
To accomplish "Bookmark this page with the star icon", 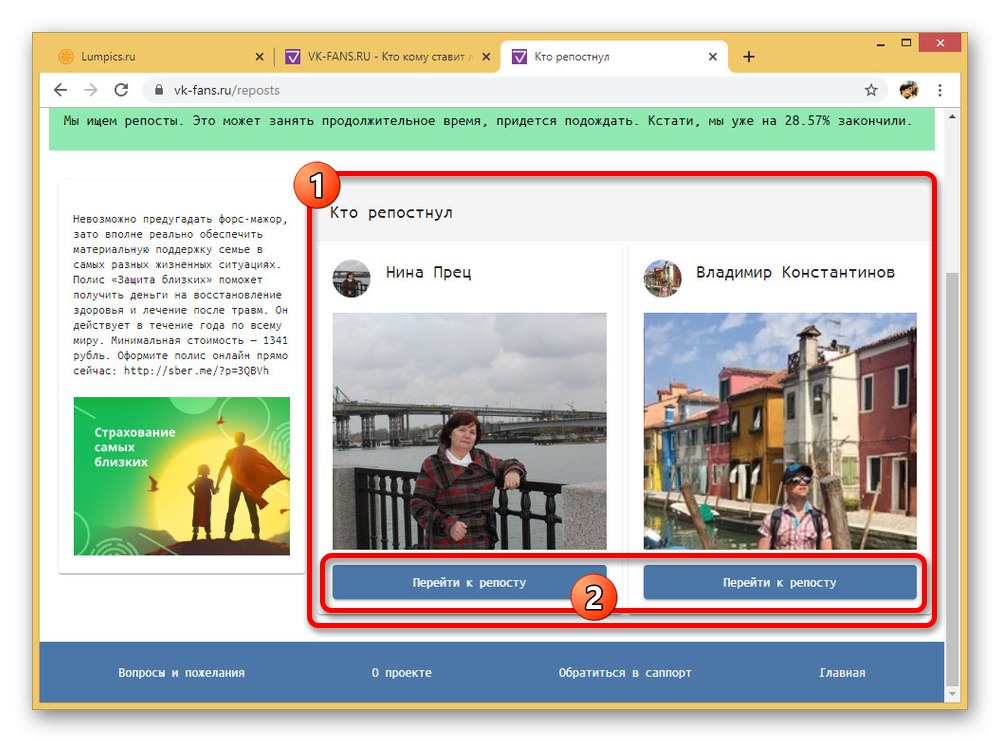I will pos(871,90).
